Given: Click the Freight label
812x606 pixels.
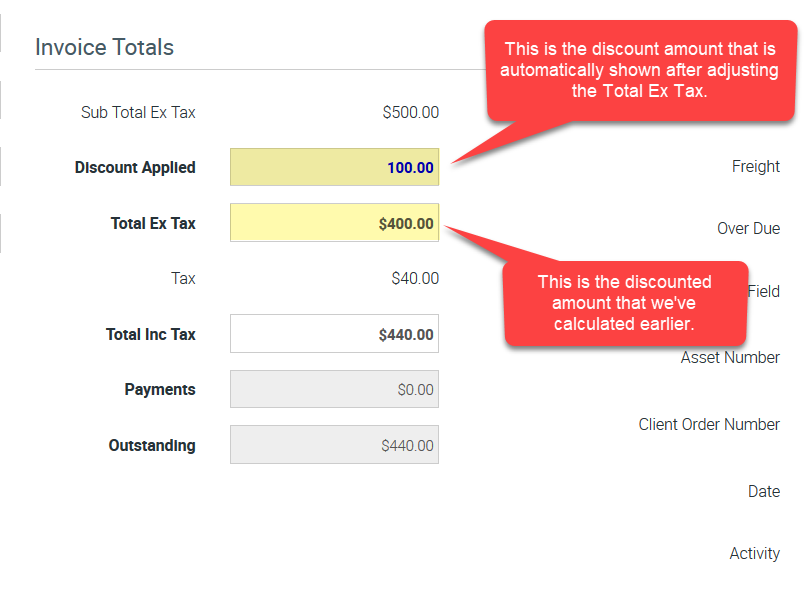Looking at the screenshot, I should pos(755,166).
